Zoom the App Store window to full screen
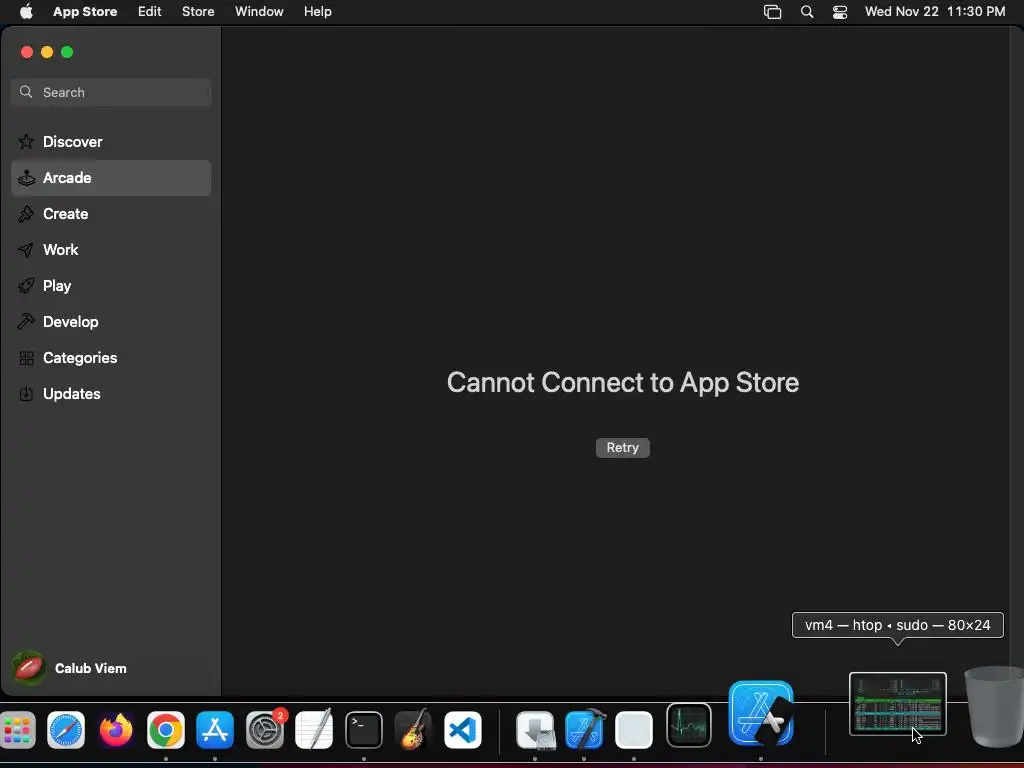Image resolution: width=1024 pixels, height=768 pixels. (x=67, y=52)
